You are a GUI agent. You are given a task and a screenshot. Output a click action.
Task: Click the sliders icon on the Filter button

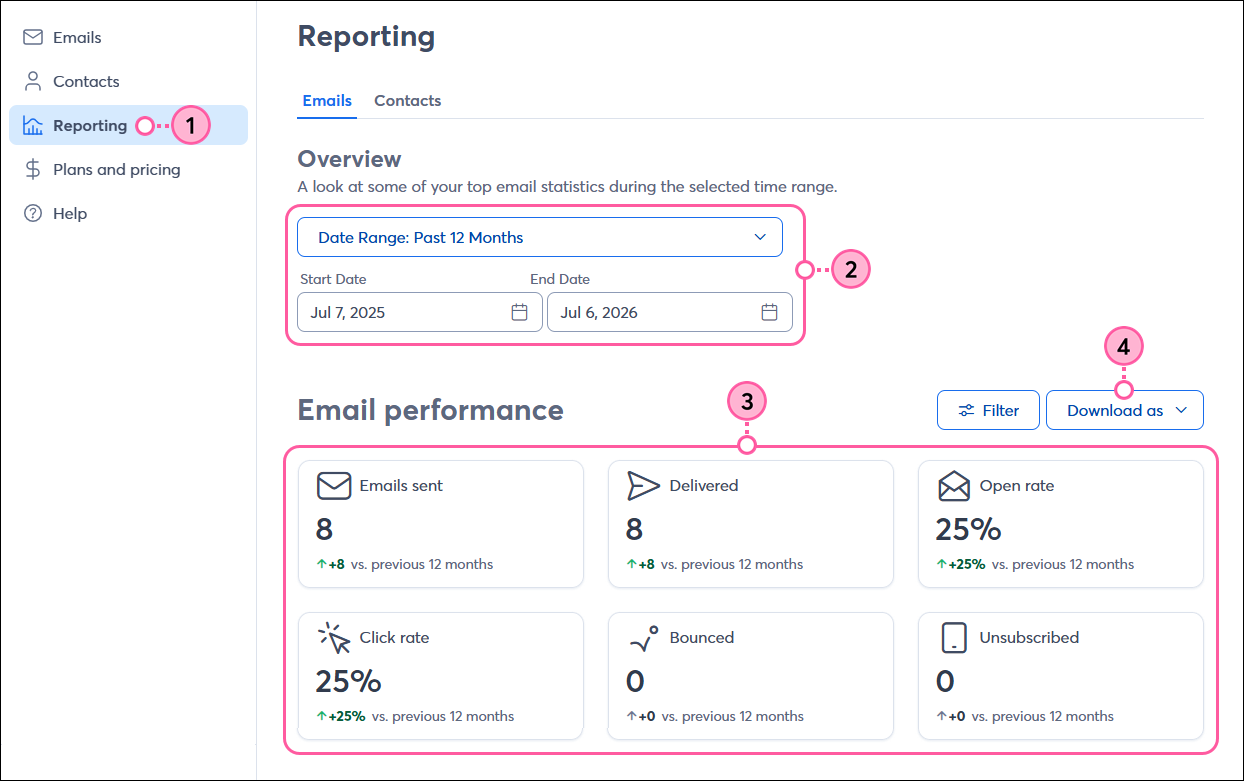coord(966,410)
